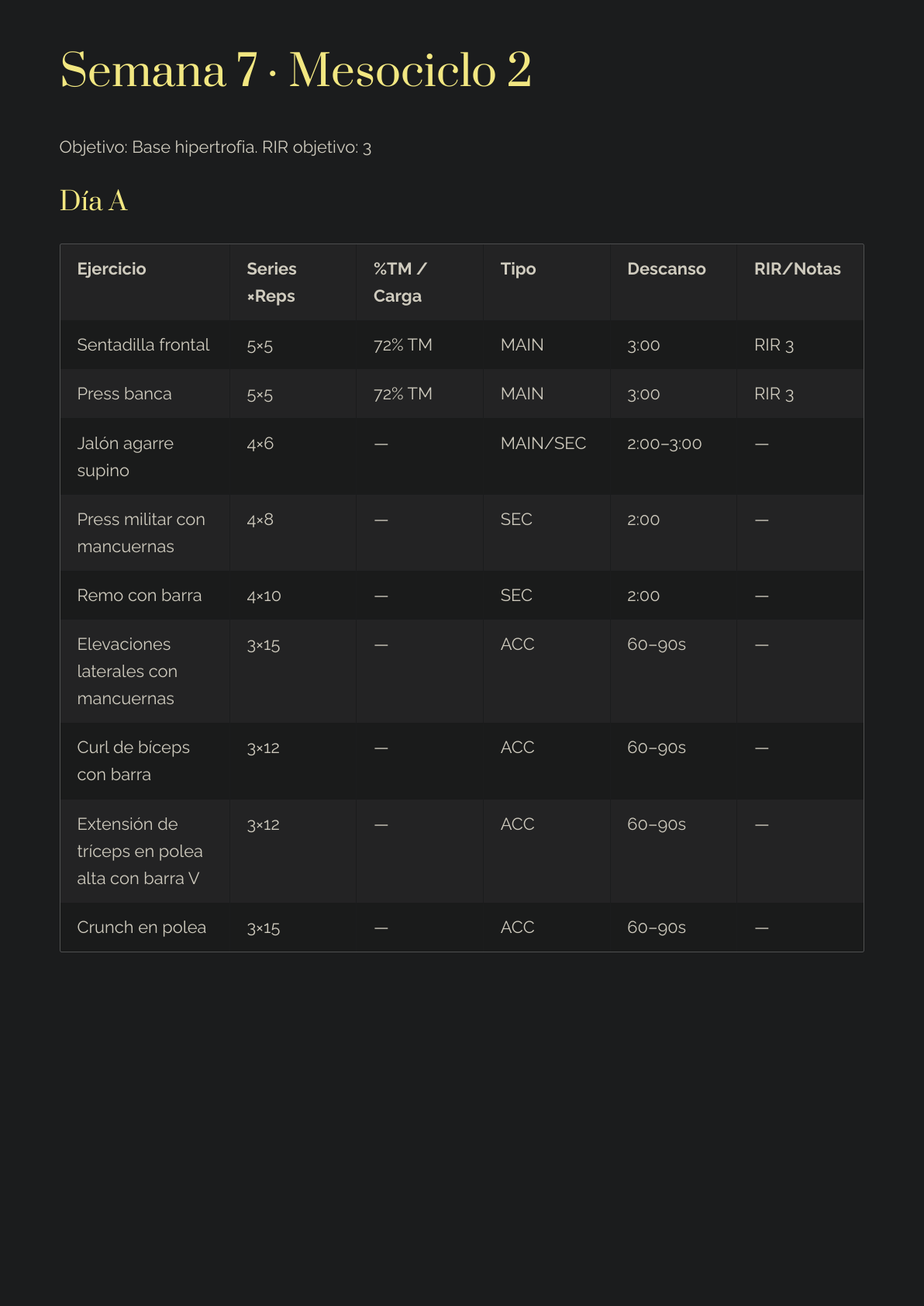This screenshot has height=1306, width=924.
Task: Select the "Remo con barra" exercise cell
Action: pyautogui.click(x=140, y=596)
